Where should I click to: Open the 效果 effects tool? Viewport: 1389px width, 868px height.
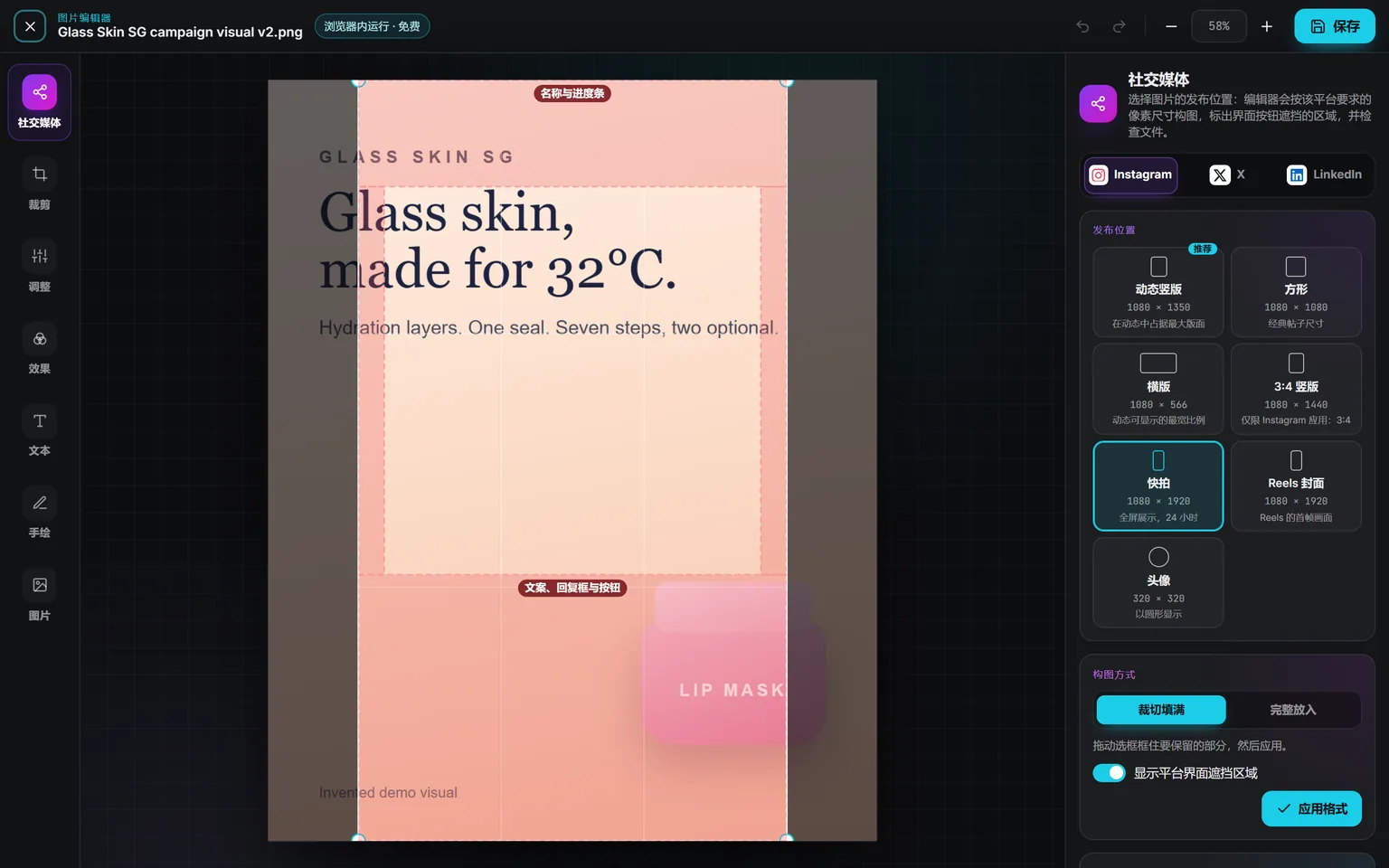pos(39,349)
